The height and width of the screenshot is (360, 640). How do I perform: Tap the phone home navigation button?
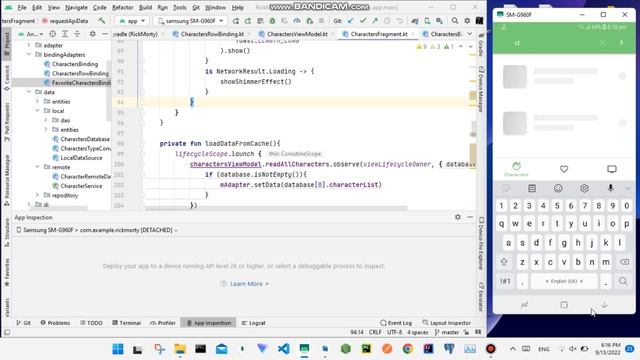click(x=564, y=305)
